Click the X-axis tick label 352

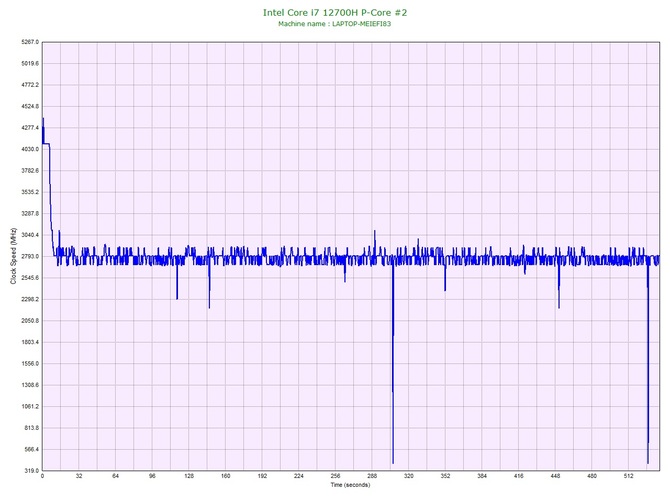point(445,476)
